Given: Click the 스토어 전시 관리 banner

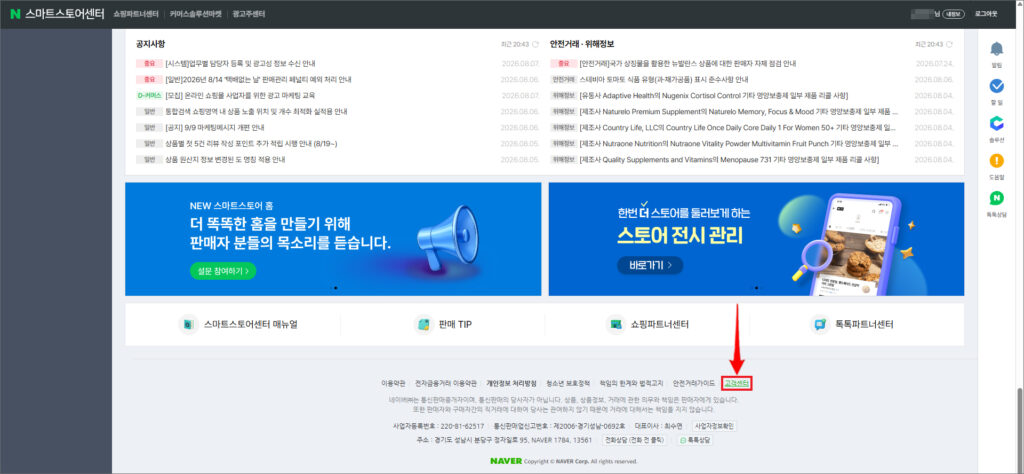Looking at the screenshot, I should click(x=756, y=239).
